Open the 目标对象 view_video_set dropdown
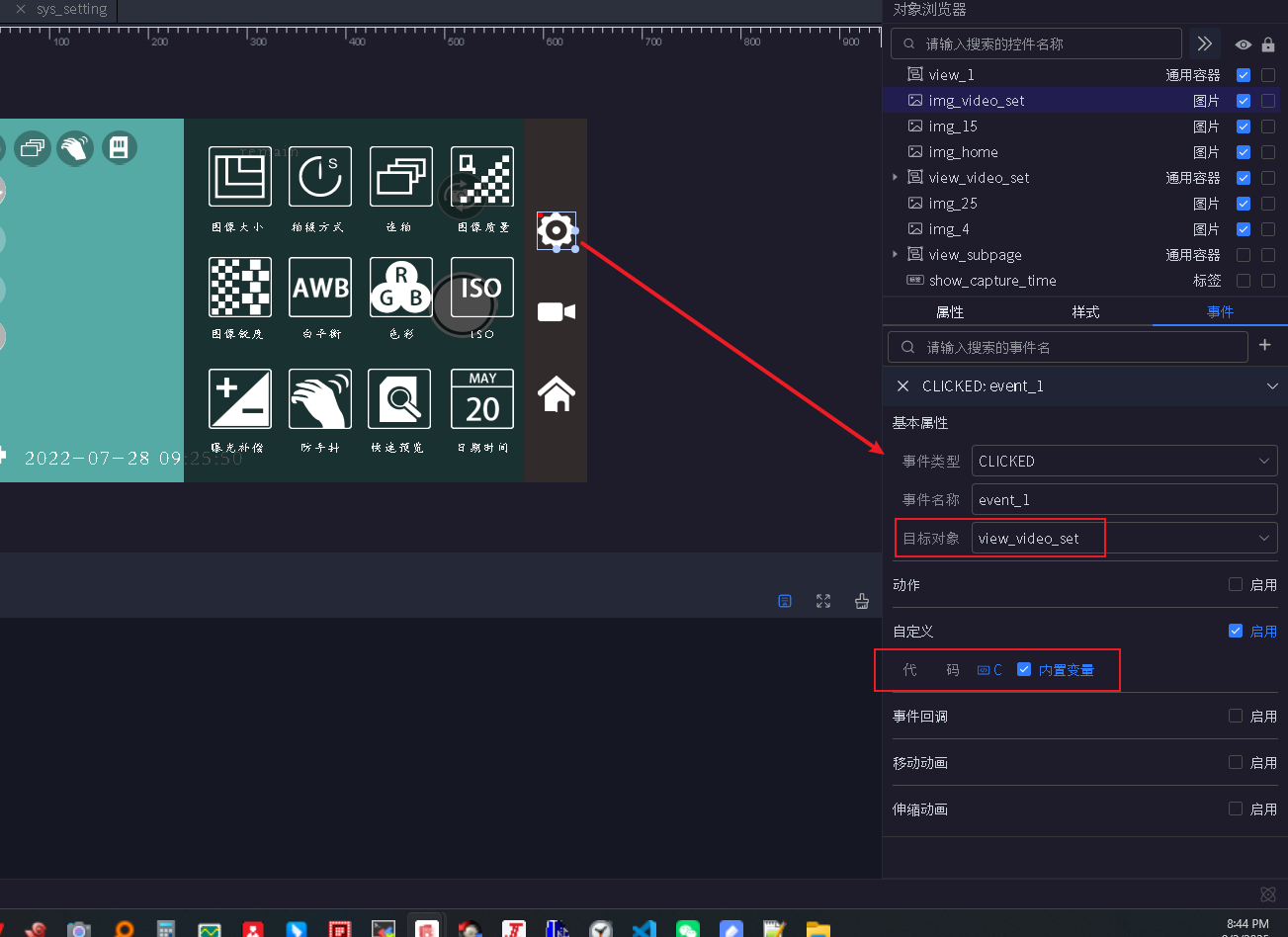Screen dimensions: 1288x937 1125,538
